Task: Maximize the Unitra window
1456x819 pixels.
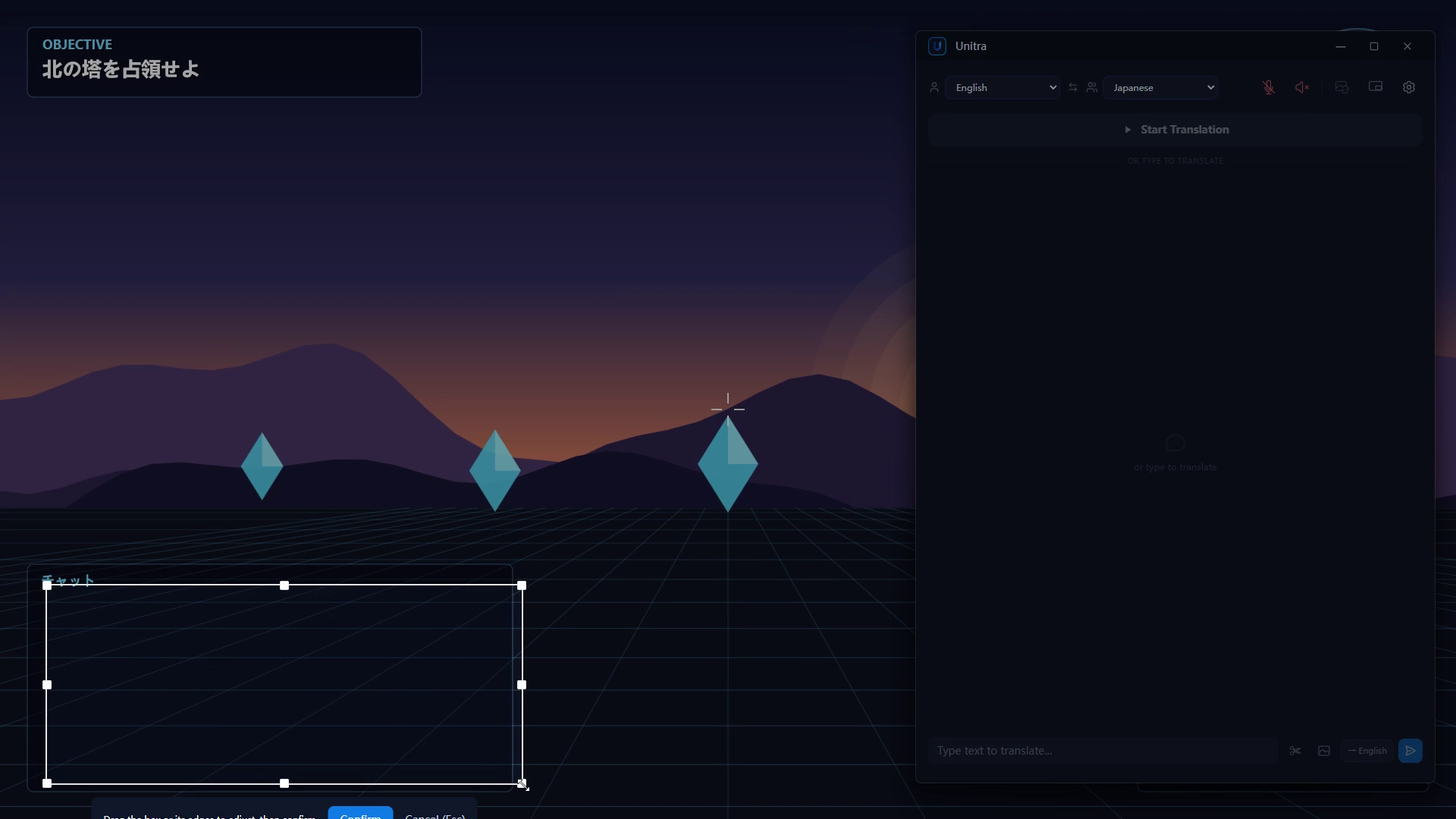Action: coord(1374,46)
